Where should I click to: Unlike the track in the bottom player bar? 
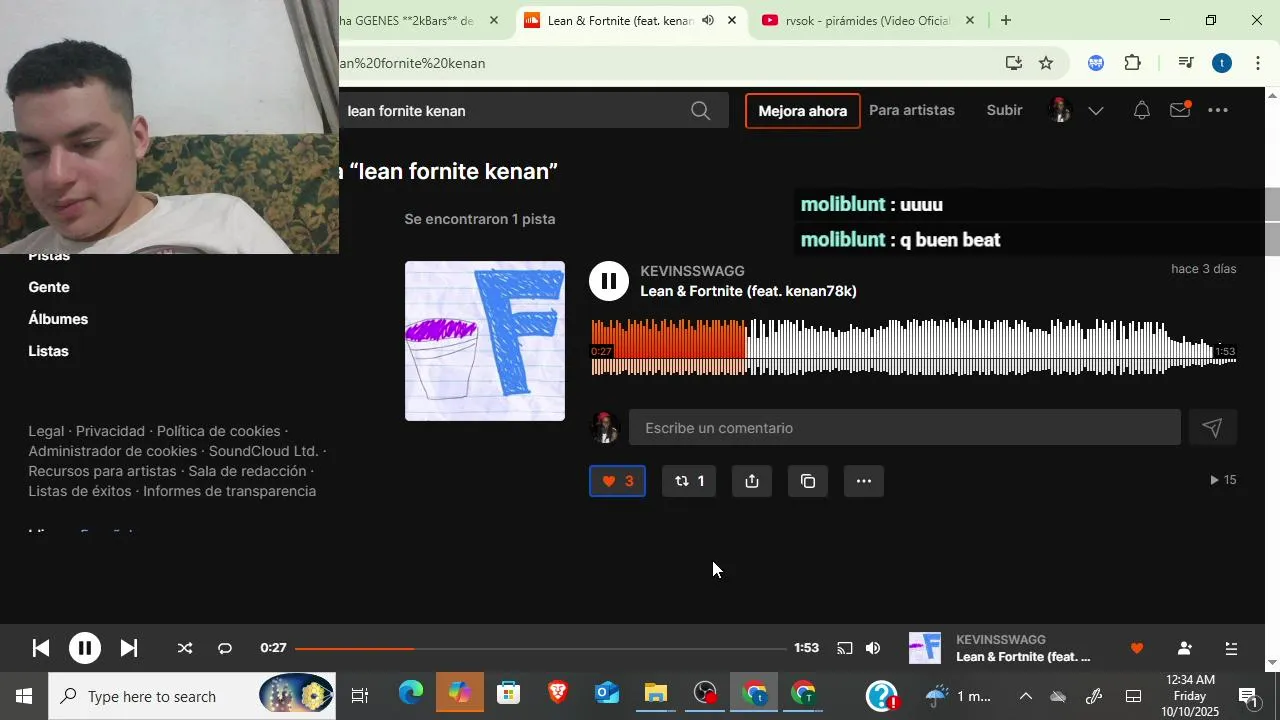tap(1136, 648)
